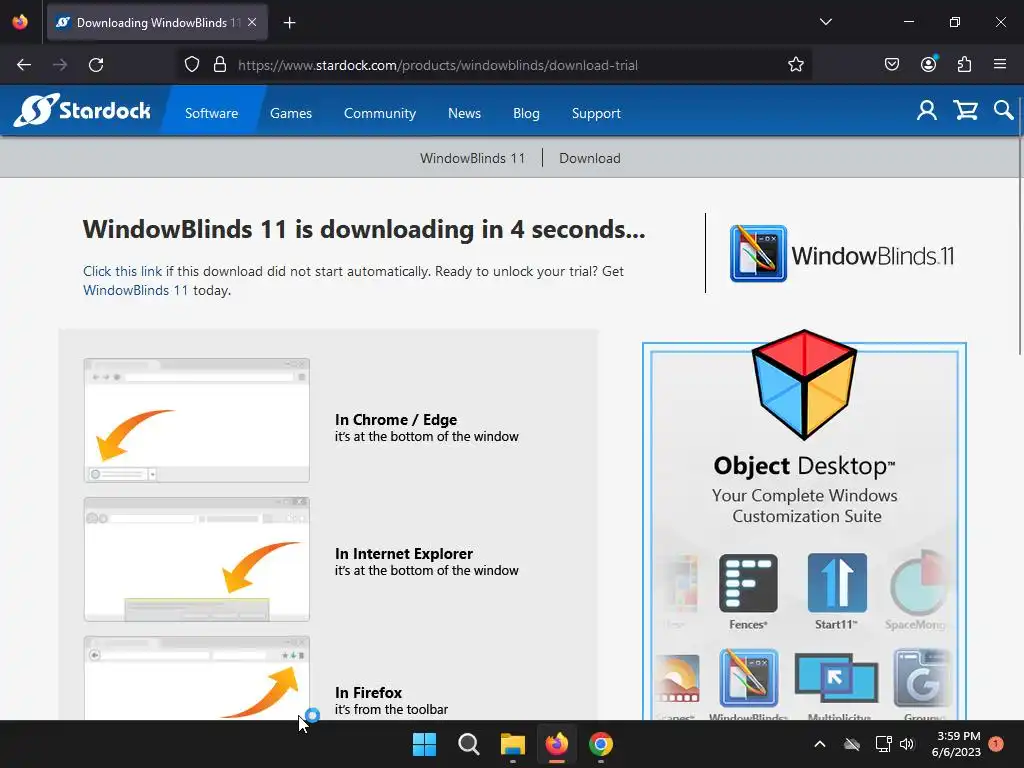Screen dimensions: 1024x768
Task: Click the address bar URL
Action: 438,65
